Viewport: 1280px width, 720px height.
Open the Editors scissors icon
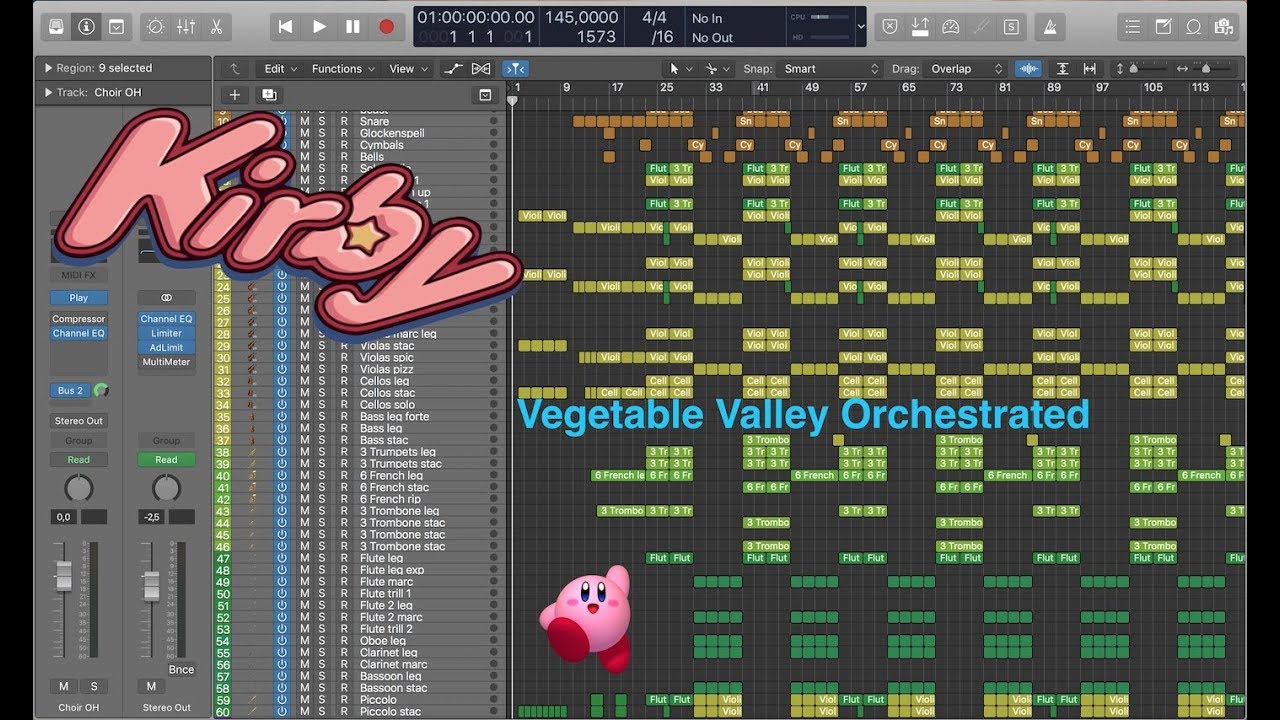point(215,27)
